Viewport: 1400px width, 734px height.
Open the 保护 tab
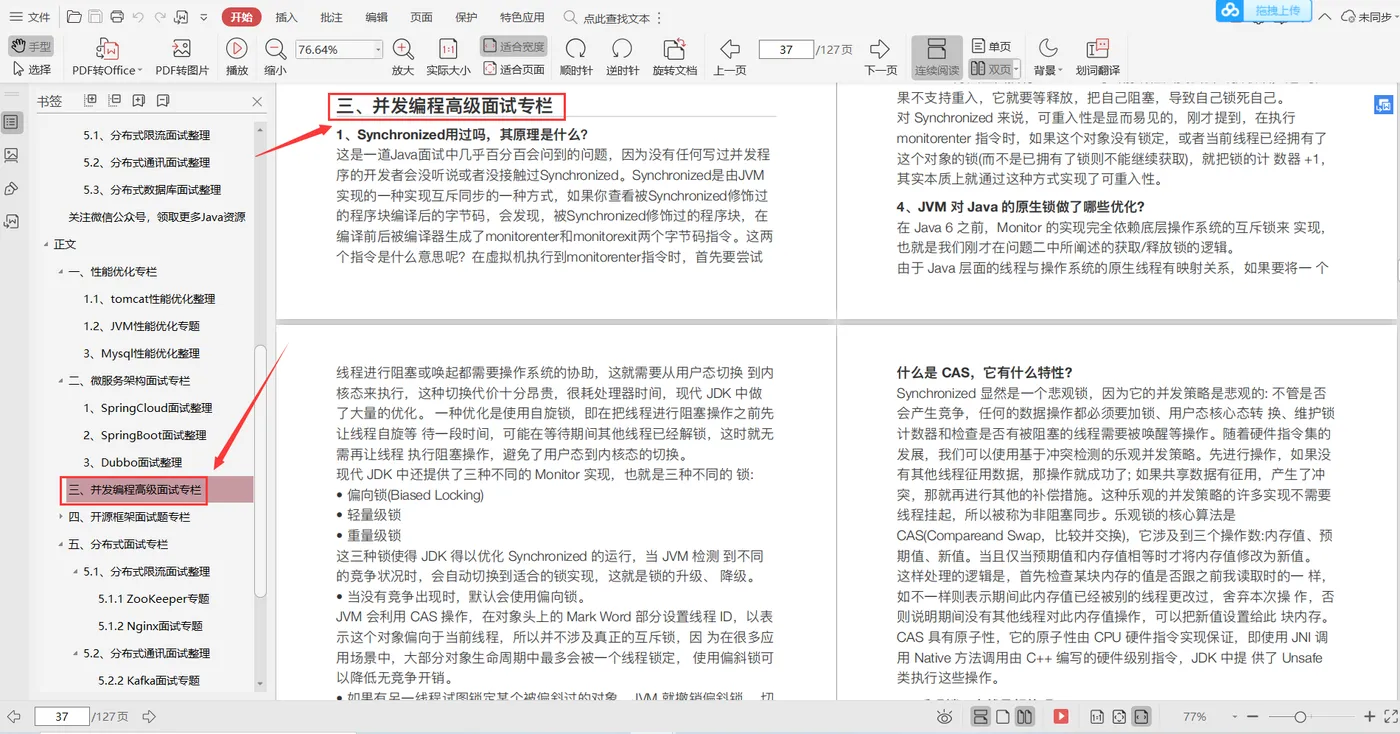466,17
